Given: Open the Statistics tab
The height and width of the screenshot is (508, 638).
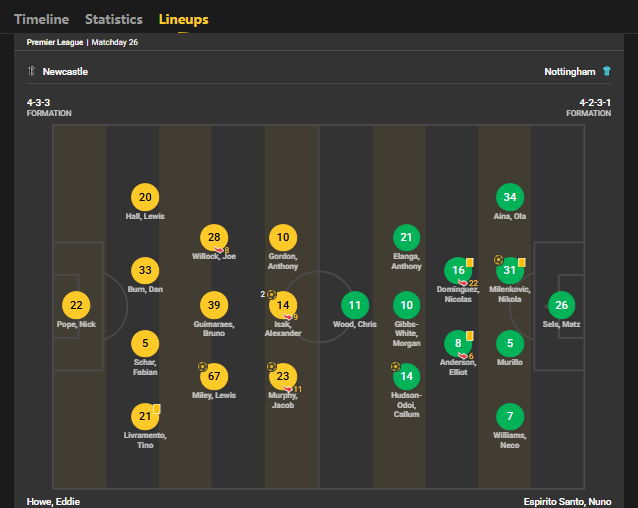Looking at the screenshot, I should (x=113, y=19).
